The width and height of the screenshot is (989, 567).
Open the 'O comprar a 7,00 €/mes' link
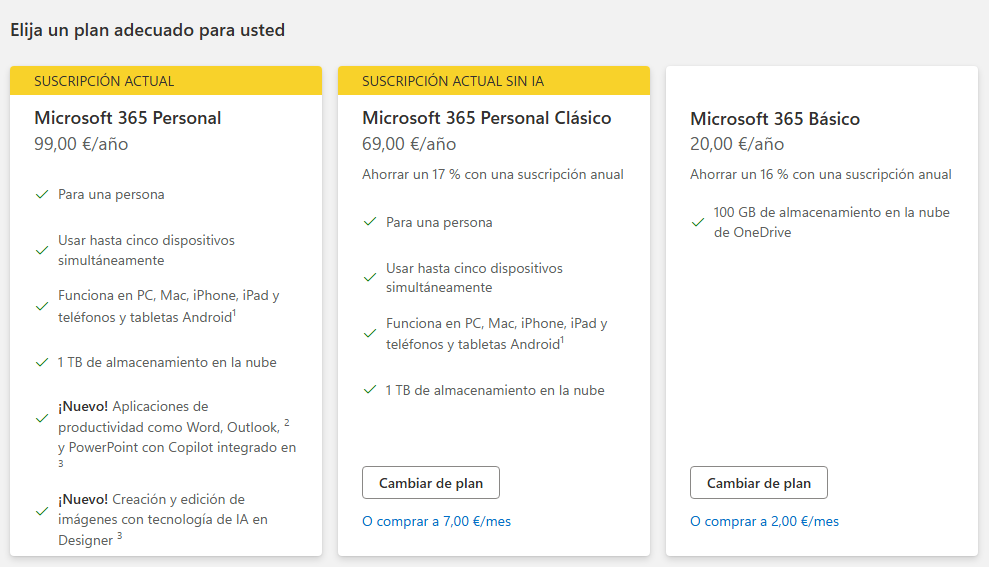point(436,522)
